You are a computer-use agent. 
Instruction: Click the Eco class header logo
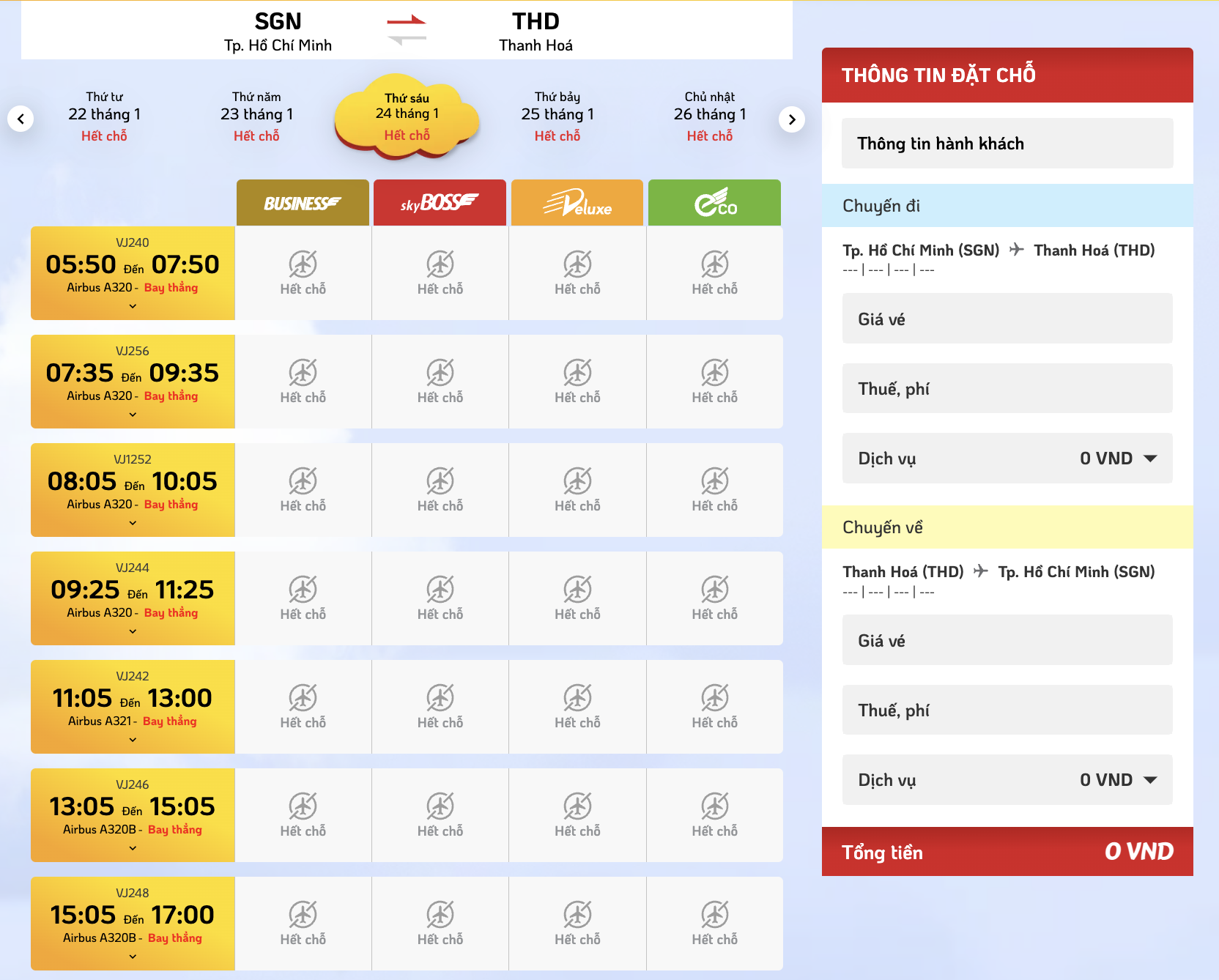[715, 203]
